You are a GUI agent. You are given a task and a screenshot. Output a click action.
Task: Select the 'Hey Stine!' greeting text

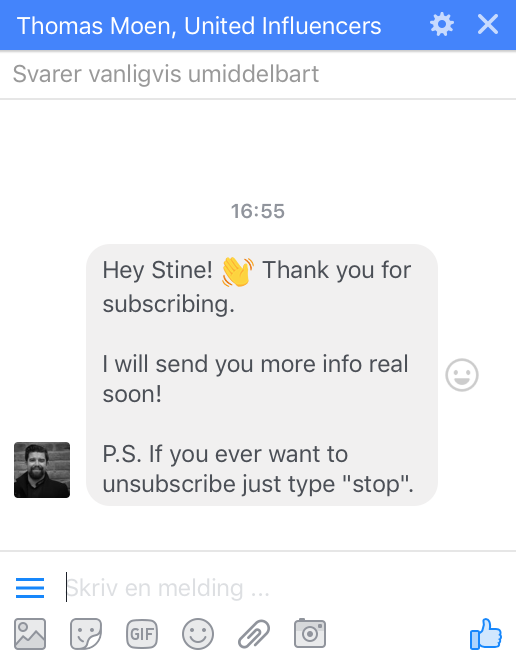tap(158, 270)
